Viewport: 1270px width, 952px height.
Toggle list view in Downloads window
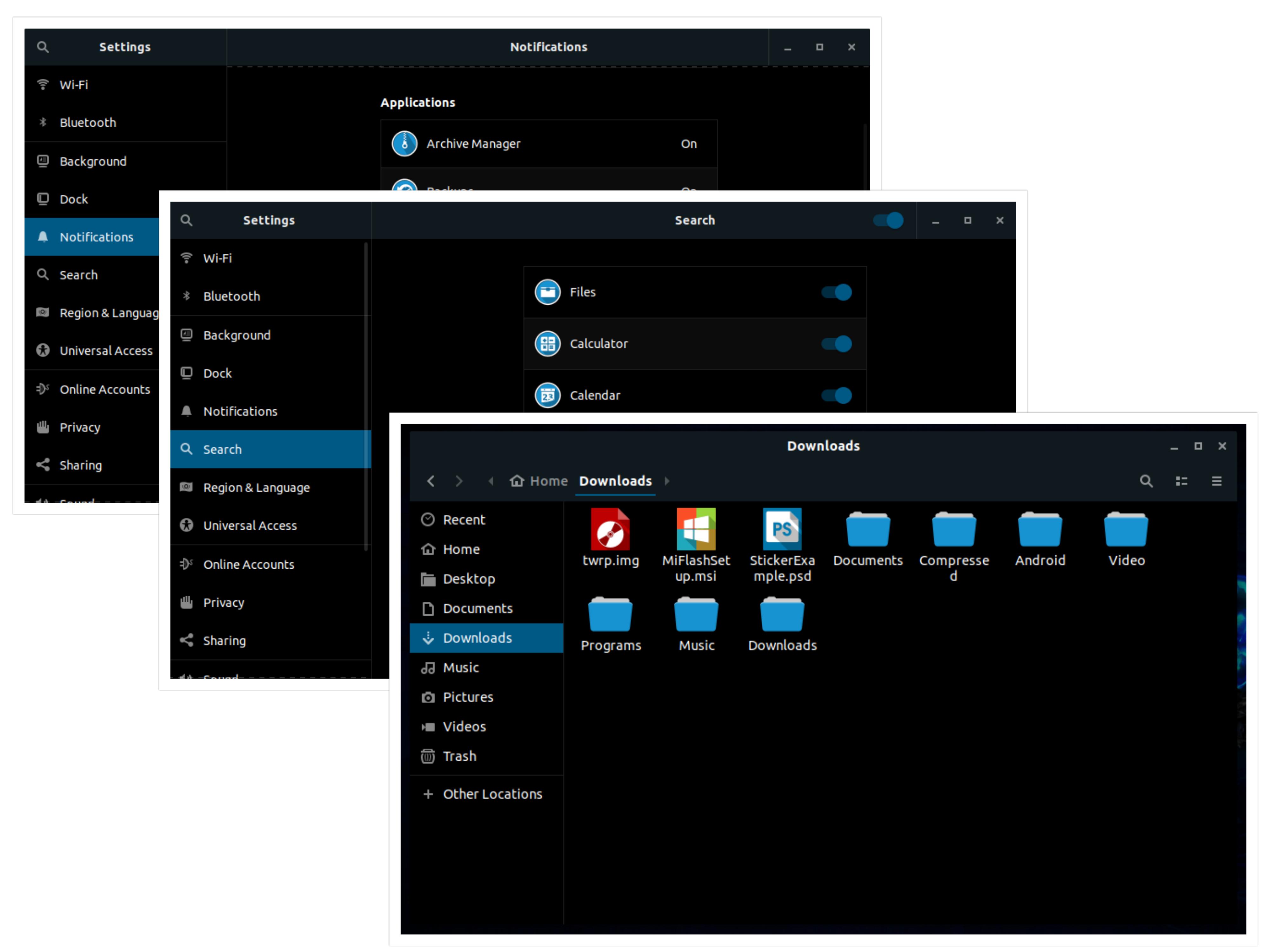(1181, 481)
